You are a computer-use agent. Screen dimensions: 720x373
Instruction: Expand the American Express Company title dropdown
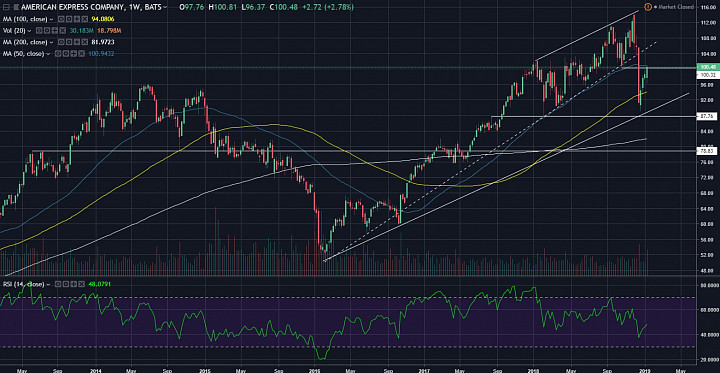pyautogui.click(x=165, y=7)
